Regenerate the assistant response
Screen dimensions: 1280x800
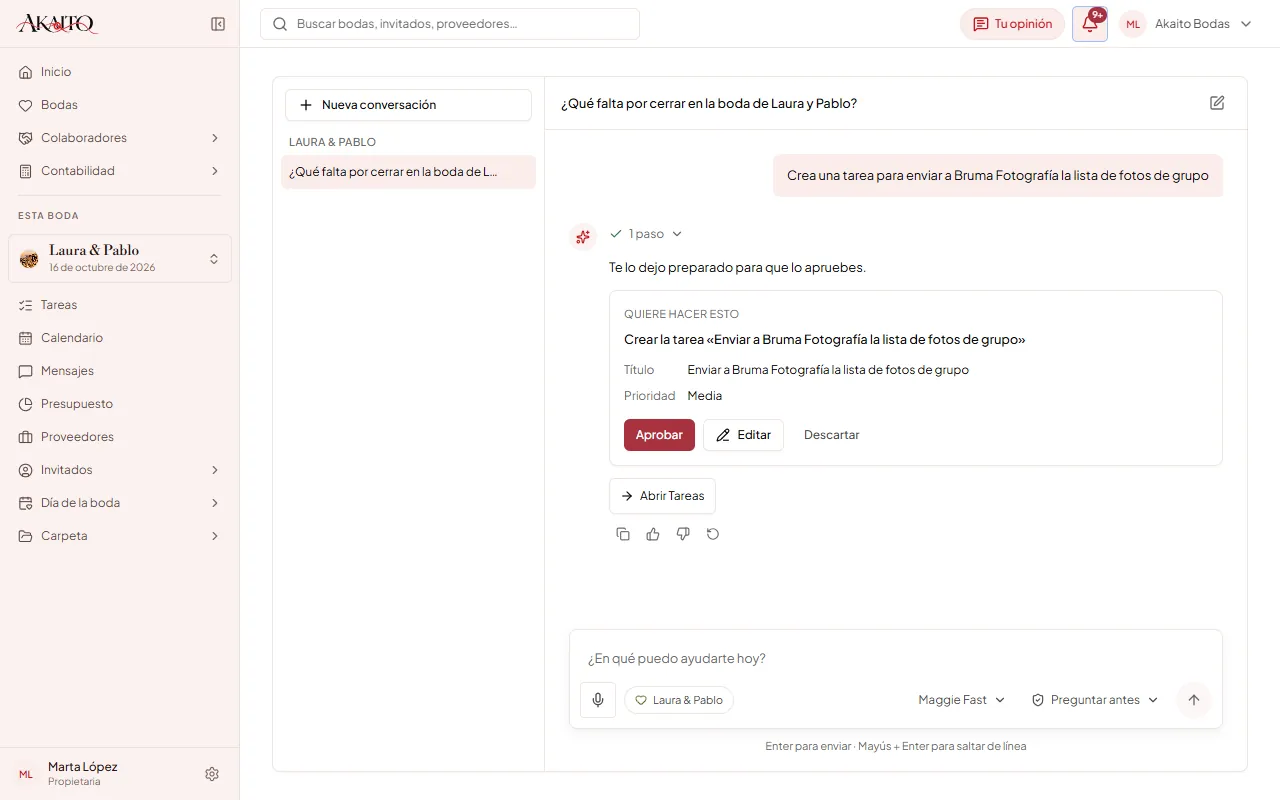point(713,534)
